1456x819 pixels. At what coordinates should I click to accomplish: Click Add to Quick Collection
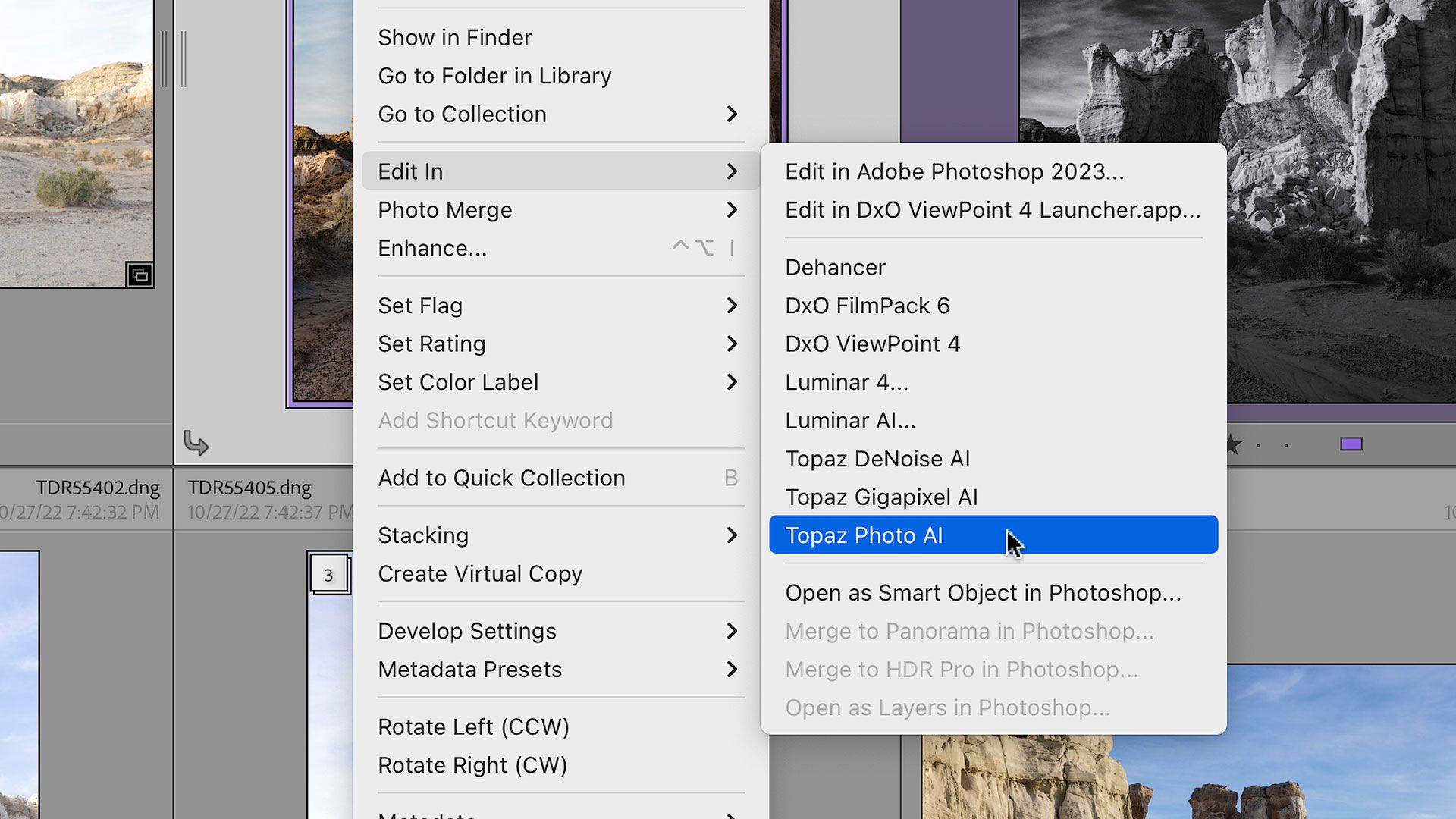coord(501,479)
